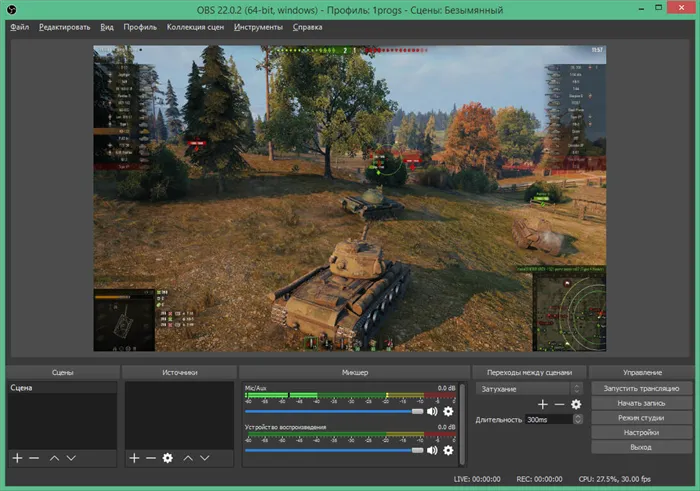Add a new source with the plus icon

tap(134, 458)
